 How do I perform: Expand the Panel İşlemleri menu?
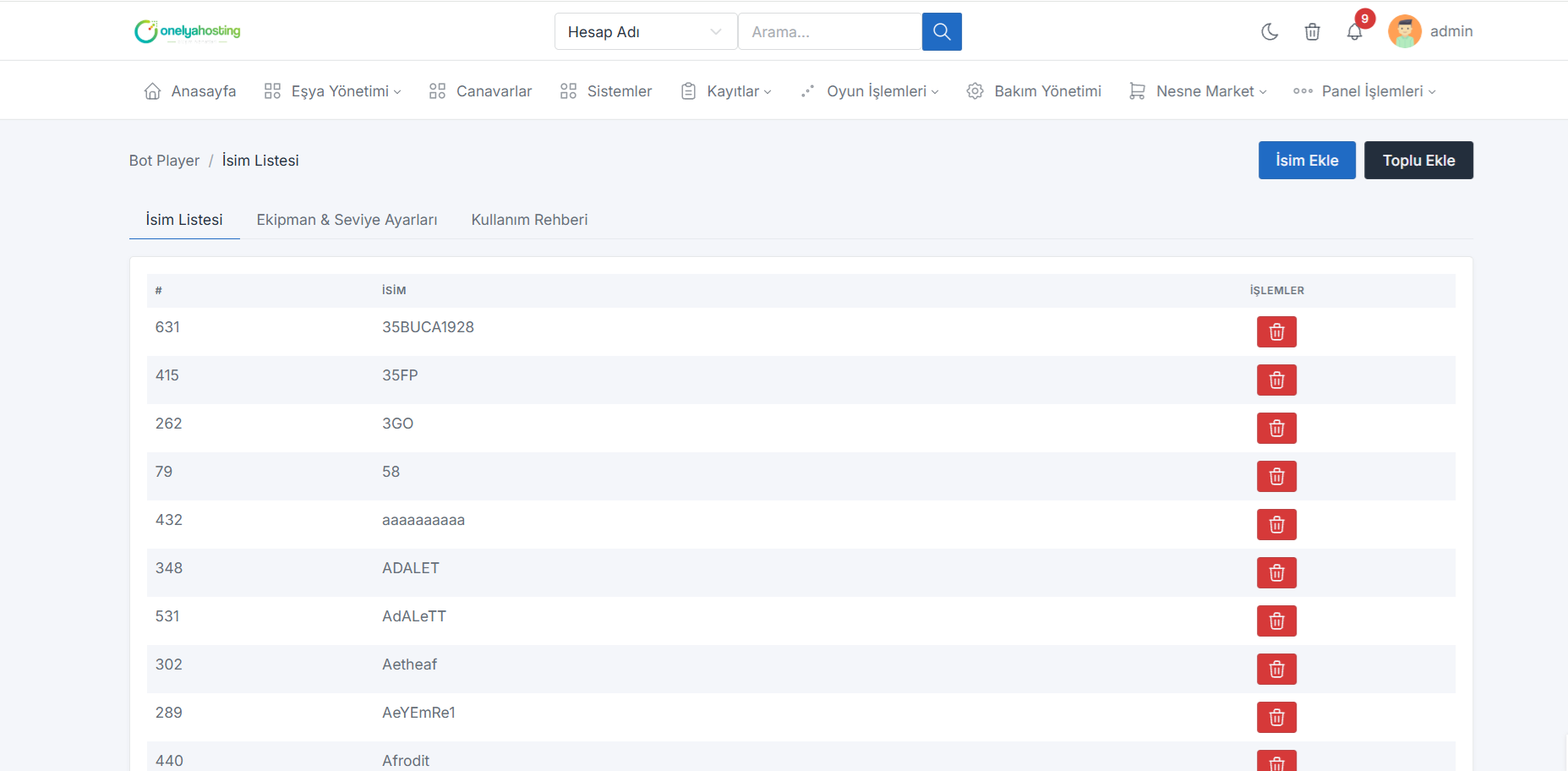click(1364, 91)
